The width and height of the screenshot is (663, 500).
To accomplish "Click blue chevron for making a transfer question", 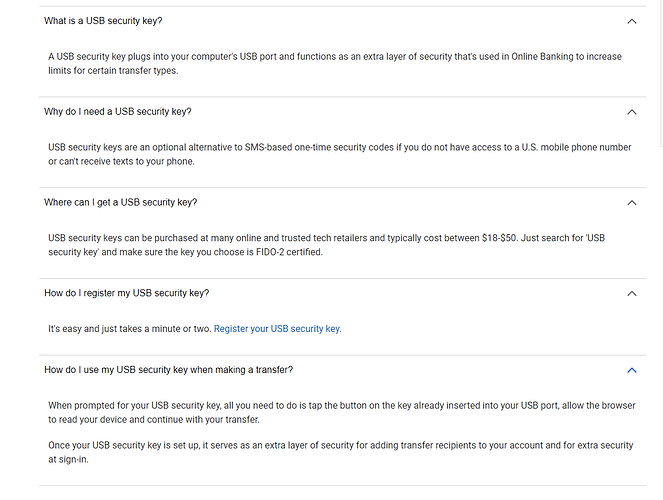I will (631, 370).
